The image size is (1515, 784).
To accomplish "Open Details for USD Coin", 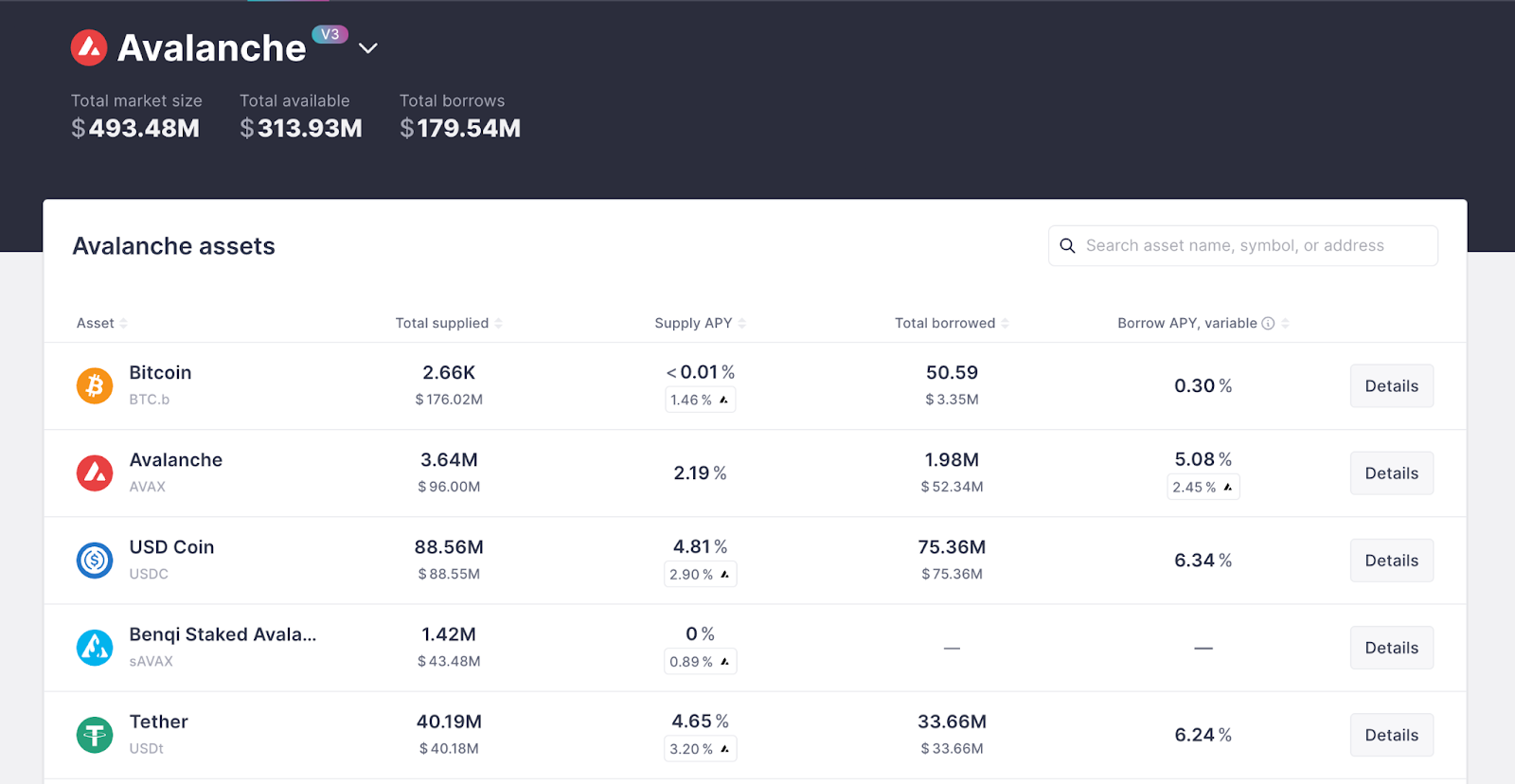I will (x=1391, y=561).
